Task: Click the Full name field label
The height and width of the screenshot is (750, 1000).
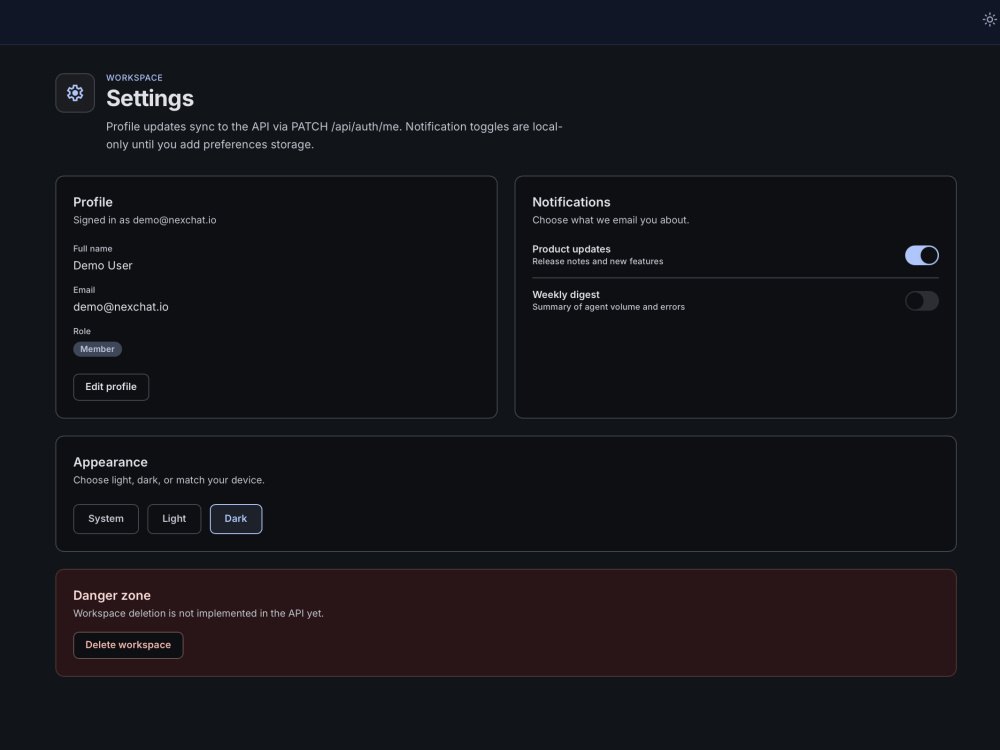Action: [x=92, y=249]
